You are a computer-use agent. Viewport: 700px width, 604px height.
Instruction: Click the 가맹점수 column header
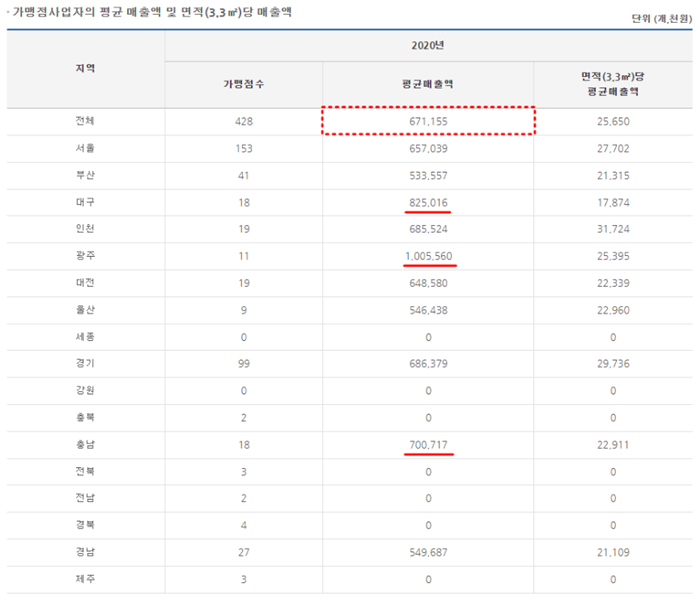point(244,84)
